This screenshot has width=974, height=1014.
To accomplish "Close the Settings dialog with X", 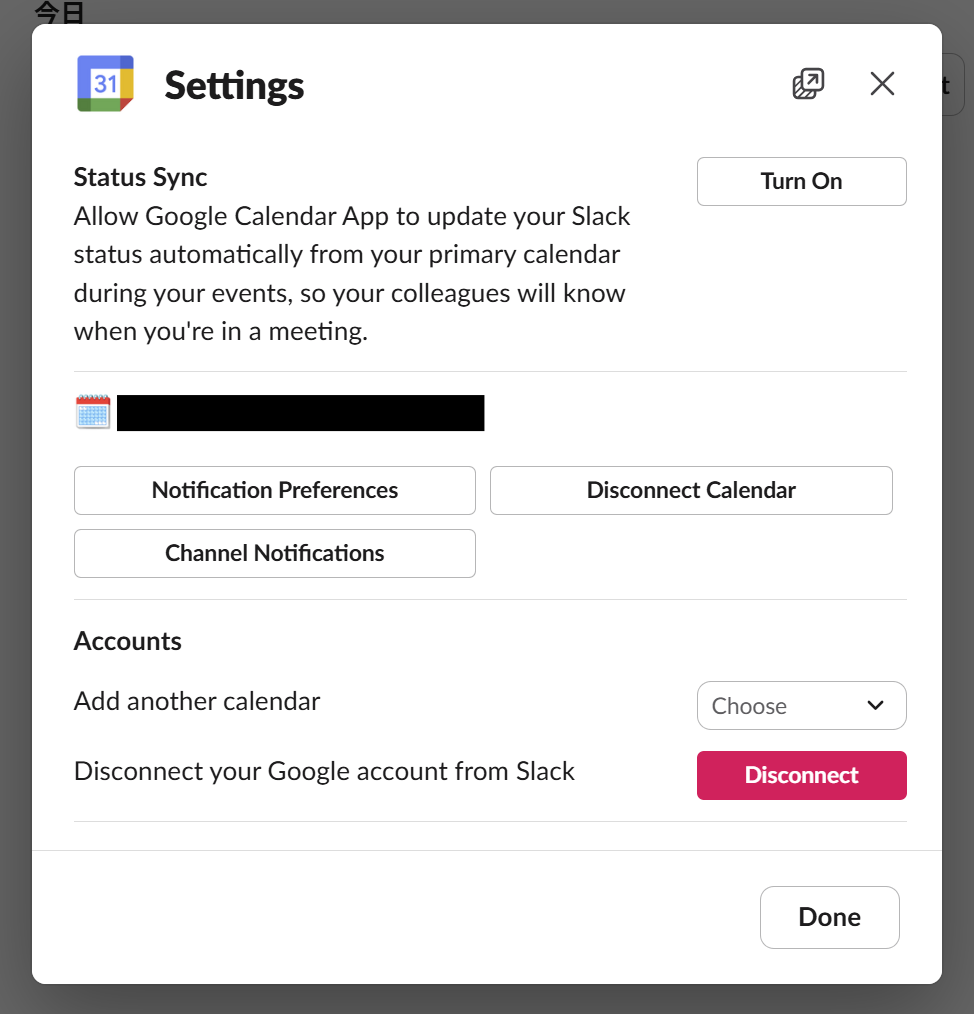I will (x=882, y=83).
